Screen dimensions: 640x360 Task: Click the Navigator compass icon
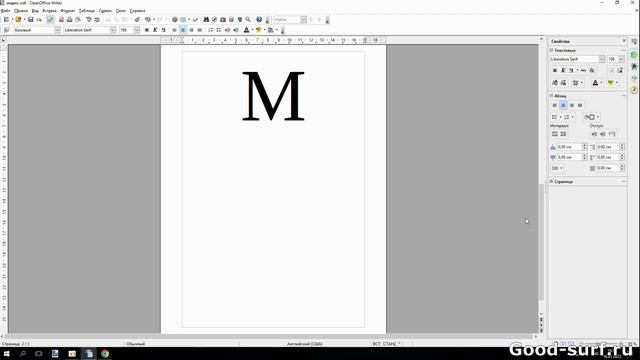coord(214,20)
